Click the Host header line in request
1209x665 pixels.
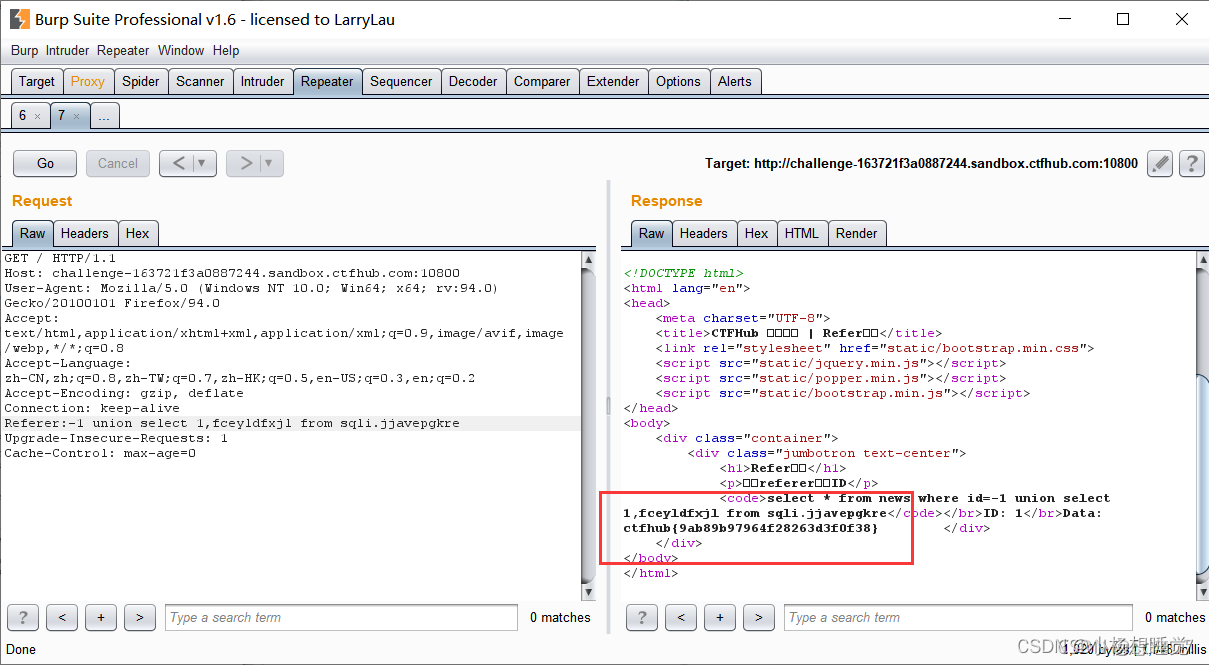[232, 273]
